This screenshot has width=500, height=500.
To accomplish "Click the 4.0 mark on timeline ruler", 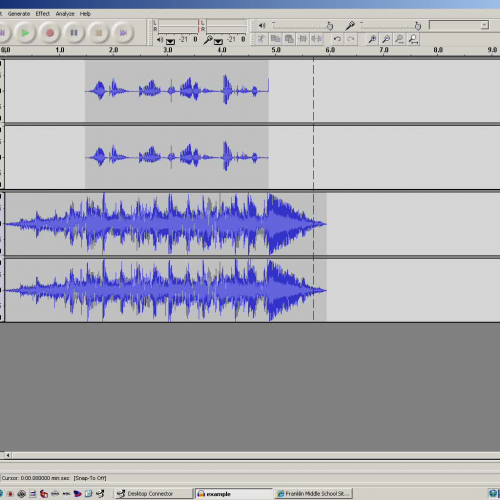I will pos(222,50).
